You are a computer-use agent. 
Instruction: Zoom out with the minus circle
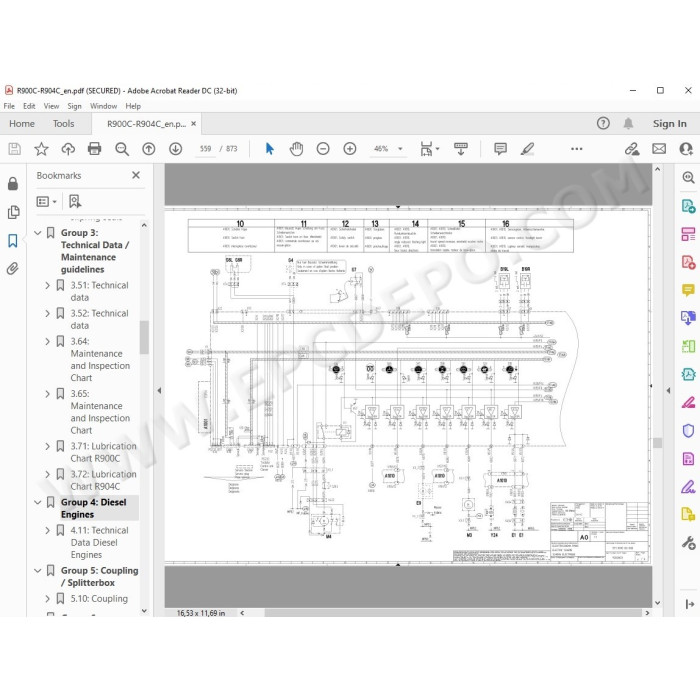pos(323,149)
